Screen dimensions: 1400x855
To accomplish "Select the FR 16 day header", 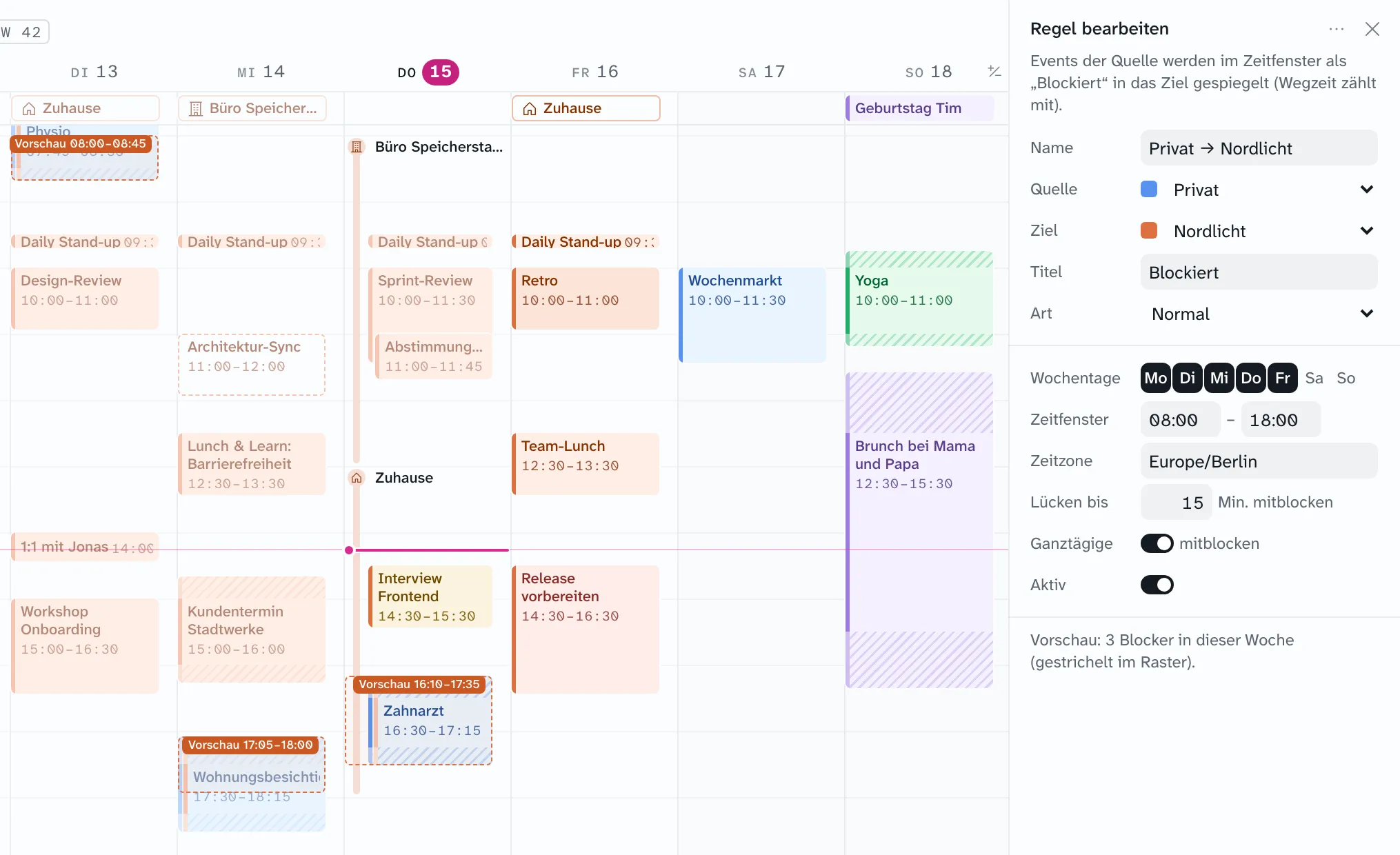I will (x=594, y=72).
